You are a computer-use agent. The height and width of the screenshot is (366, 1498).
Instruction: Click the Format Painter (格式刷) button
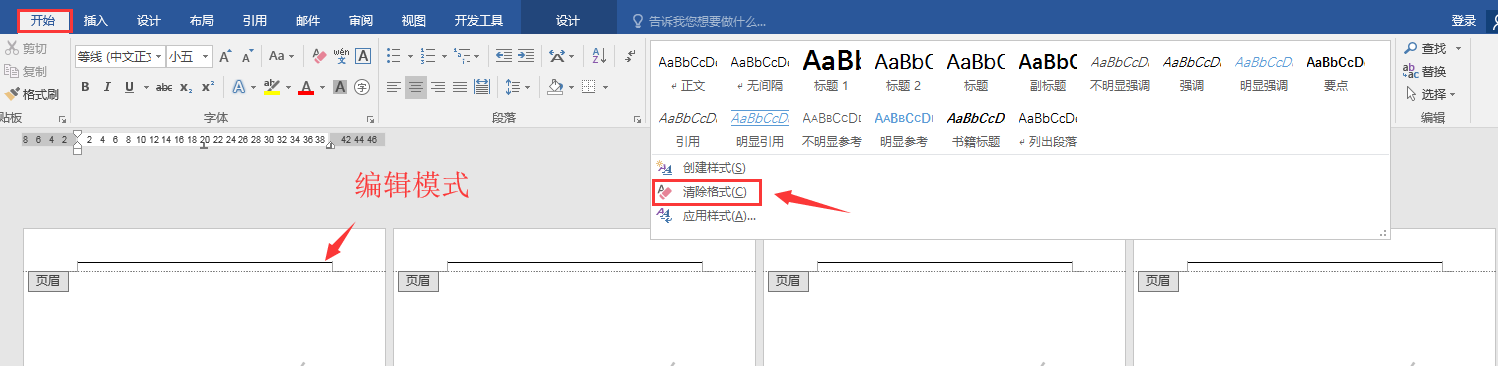click(x=33, y=95)
